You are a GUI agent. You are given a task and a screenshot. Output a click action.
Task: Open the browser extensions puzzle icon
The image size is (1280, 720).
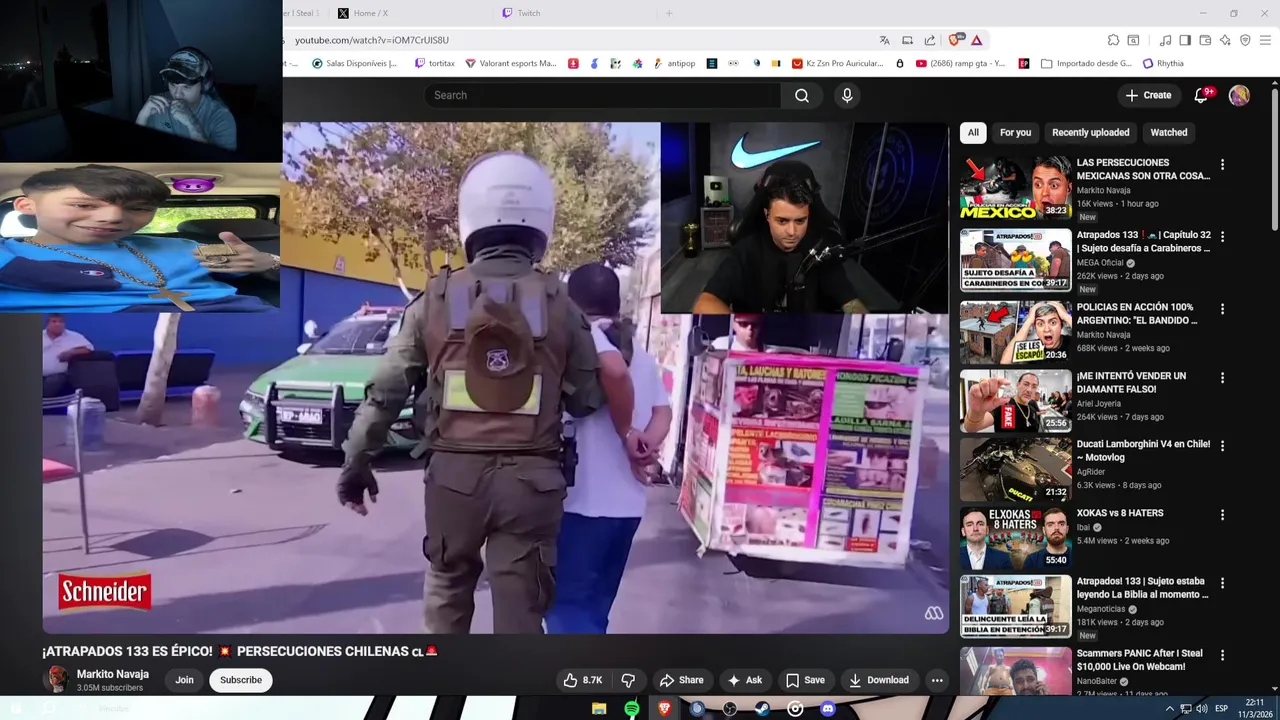tap(1113, 40)
